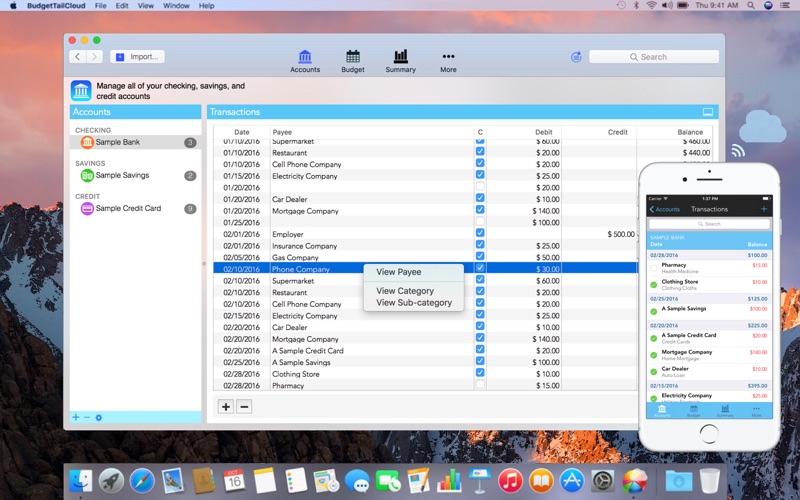Toggle the Transactions panel display icon
This screenshot has width=800, height=500.
[x=708, y=112]
